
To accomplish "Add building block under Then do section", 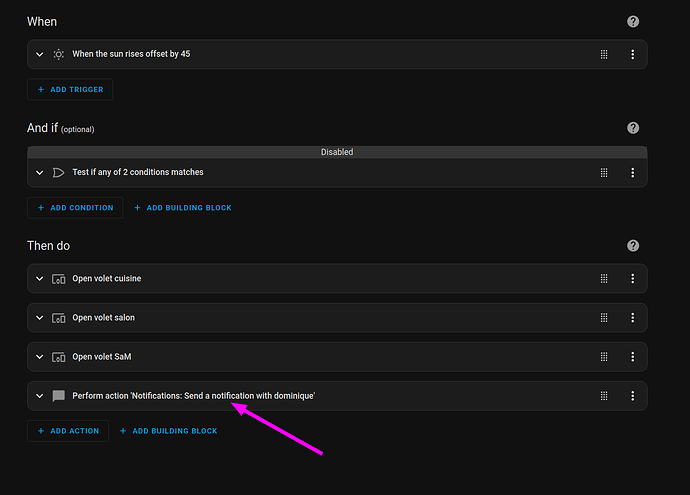I will click(x=168, y=431).
